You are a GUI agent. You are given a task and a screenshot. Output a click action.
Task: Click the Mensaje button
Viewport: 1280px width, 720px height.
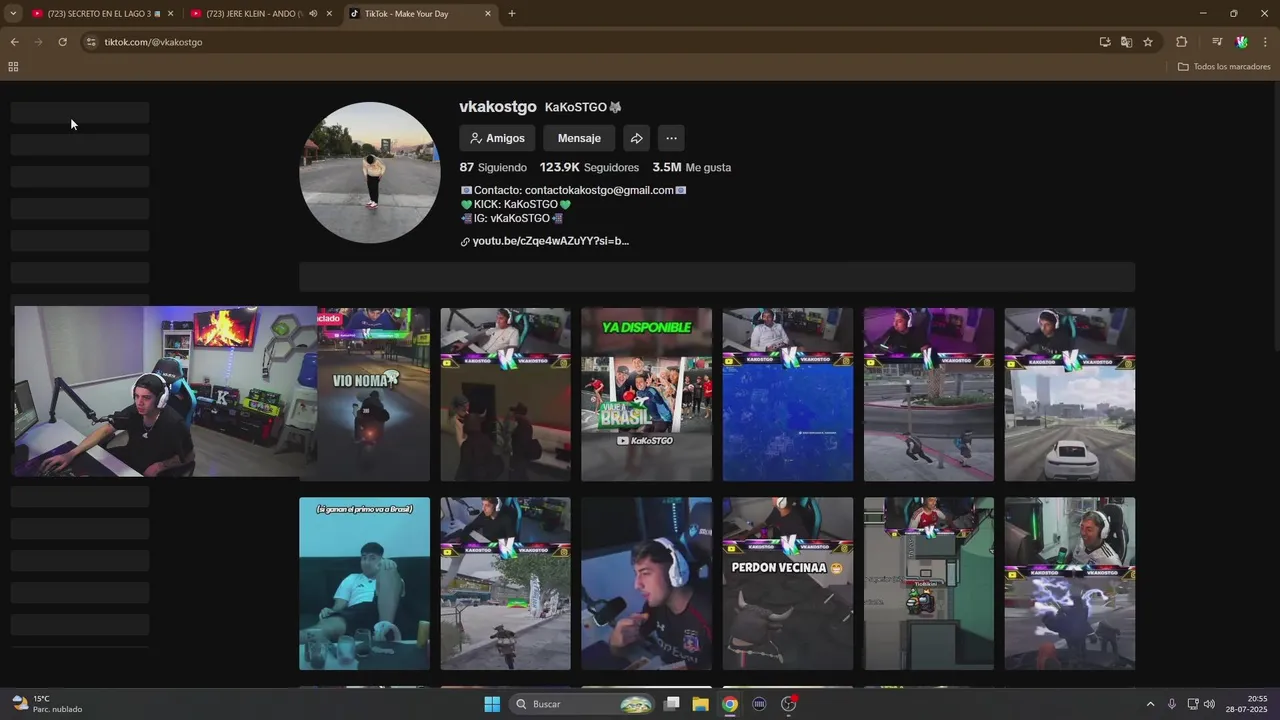(579, 138)
